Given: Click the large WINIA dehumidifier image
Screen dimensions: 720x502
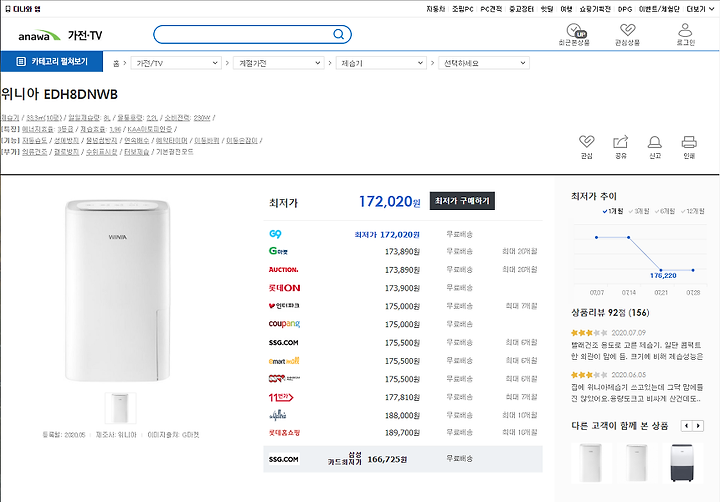Looking at the screenshot, I should tap(118, 291).
